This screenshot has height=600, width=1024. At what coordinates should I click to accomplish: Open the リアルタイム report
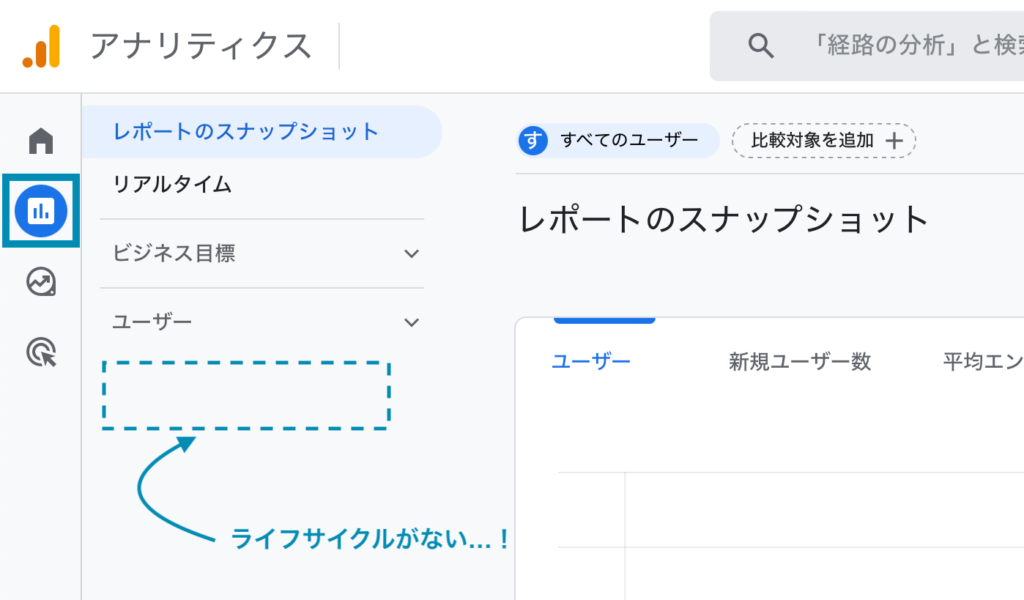[x=172, y=185]
